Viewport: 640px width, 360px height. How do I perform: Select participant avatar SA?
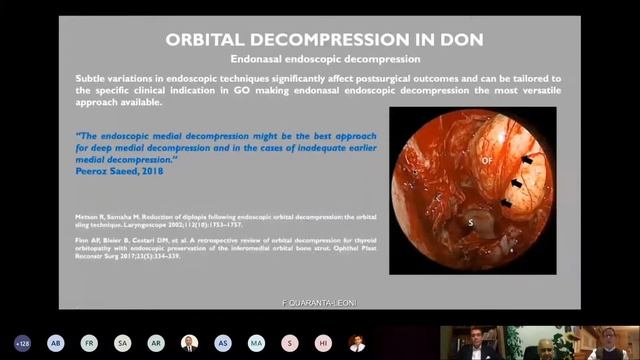(122, 344)
